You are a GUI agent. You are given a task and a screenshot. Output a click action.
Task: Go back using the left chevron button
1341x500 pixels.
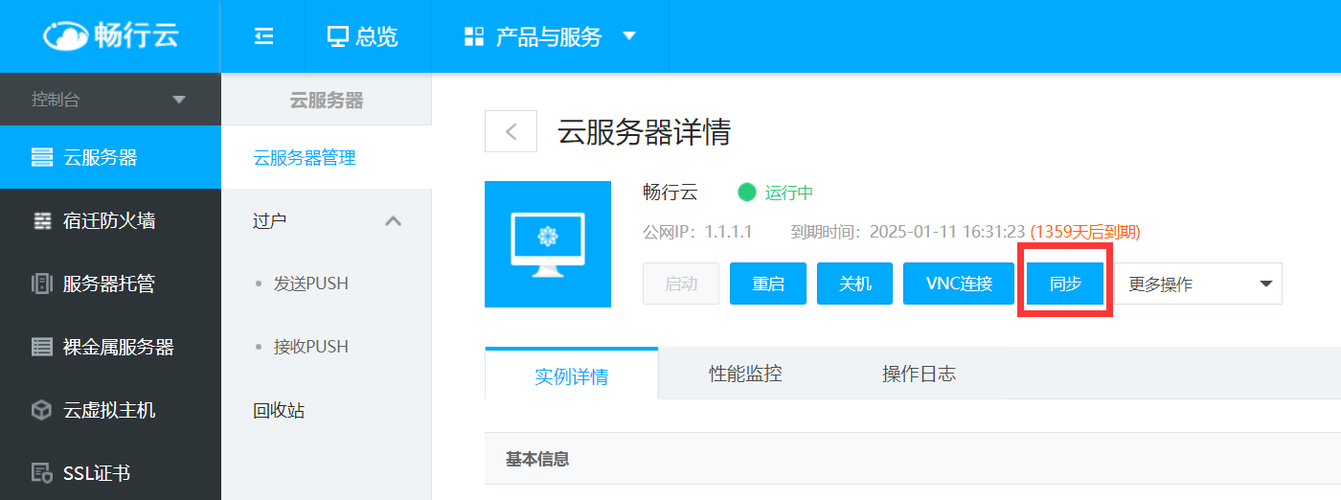511,131
